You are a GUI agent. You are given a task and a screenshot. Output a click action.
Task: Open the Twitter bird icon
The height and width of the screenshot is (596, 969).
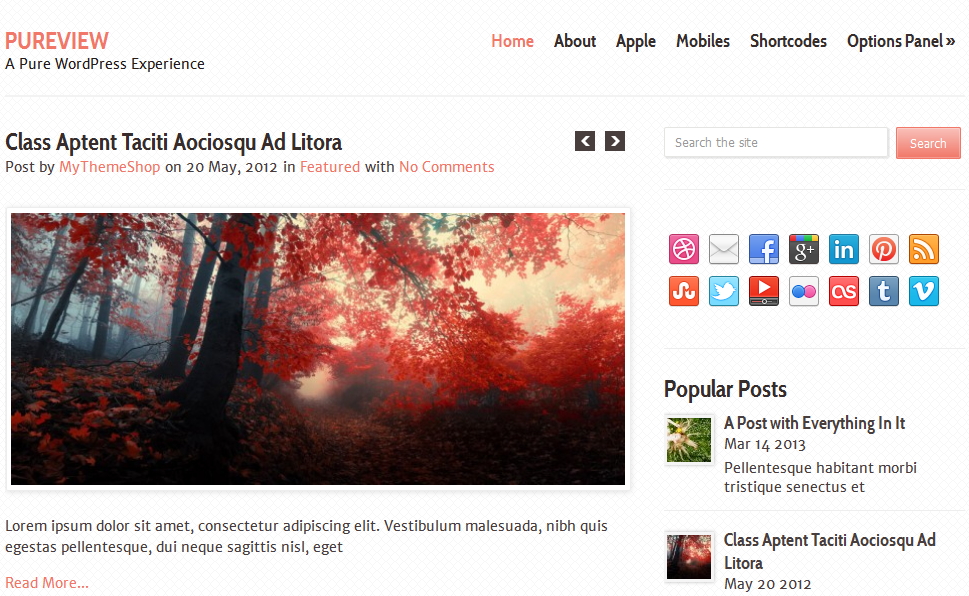(x=724, y=291)
